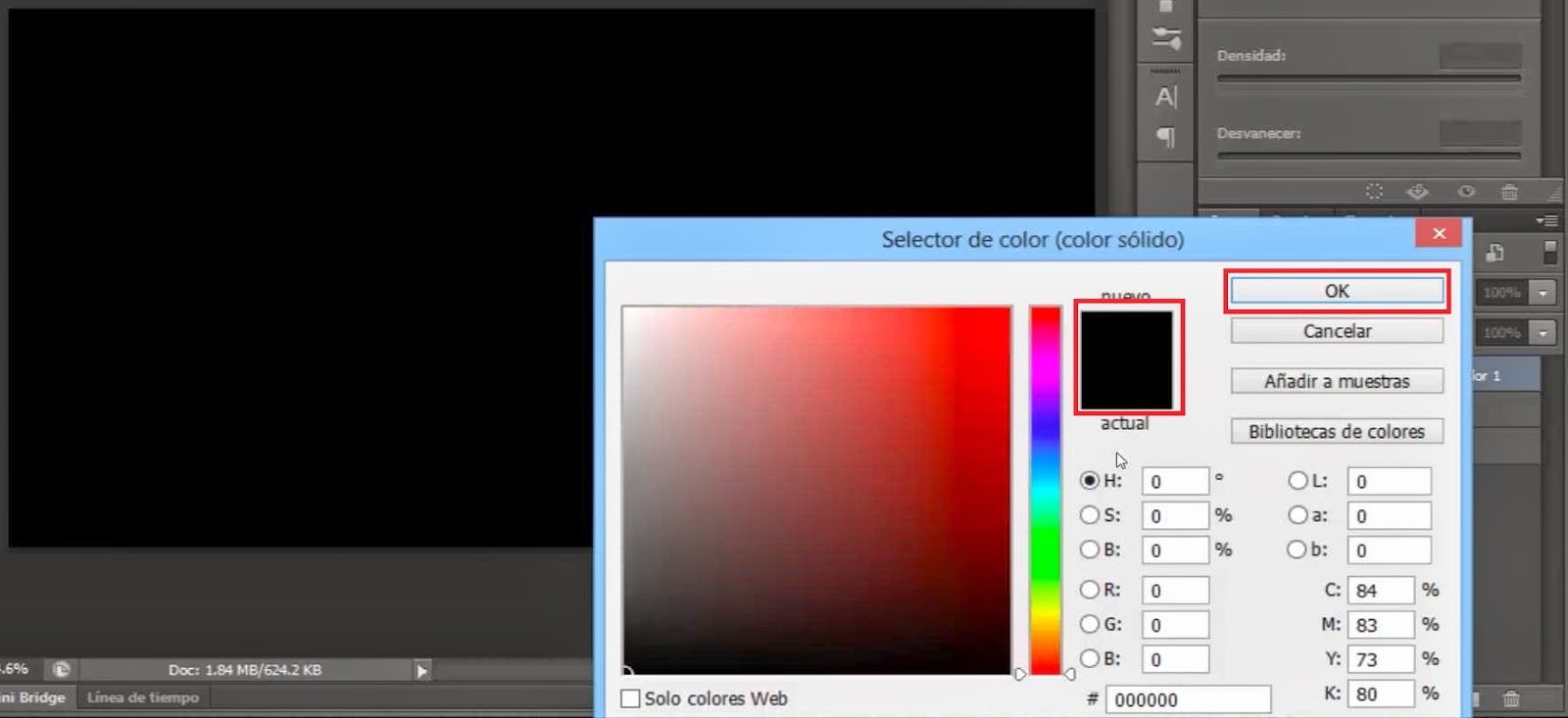Click the Densidad value field

[1480, 56]
